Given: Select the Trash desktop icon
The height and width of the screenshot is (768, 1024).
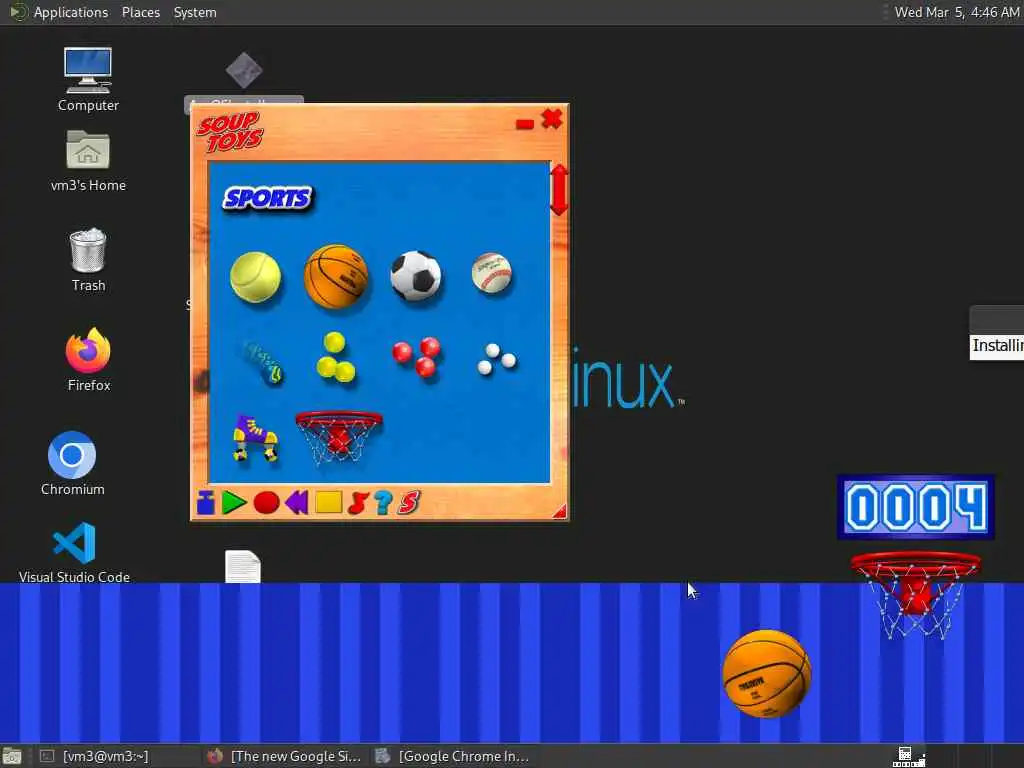Looking at the screenshot, I should (x=88, y=259).
